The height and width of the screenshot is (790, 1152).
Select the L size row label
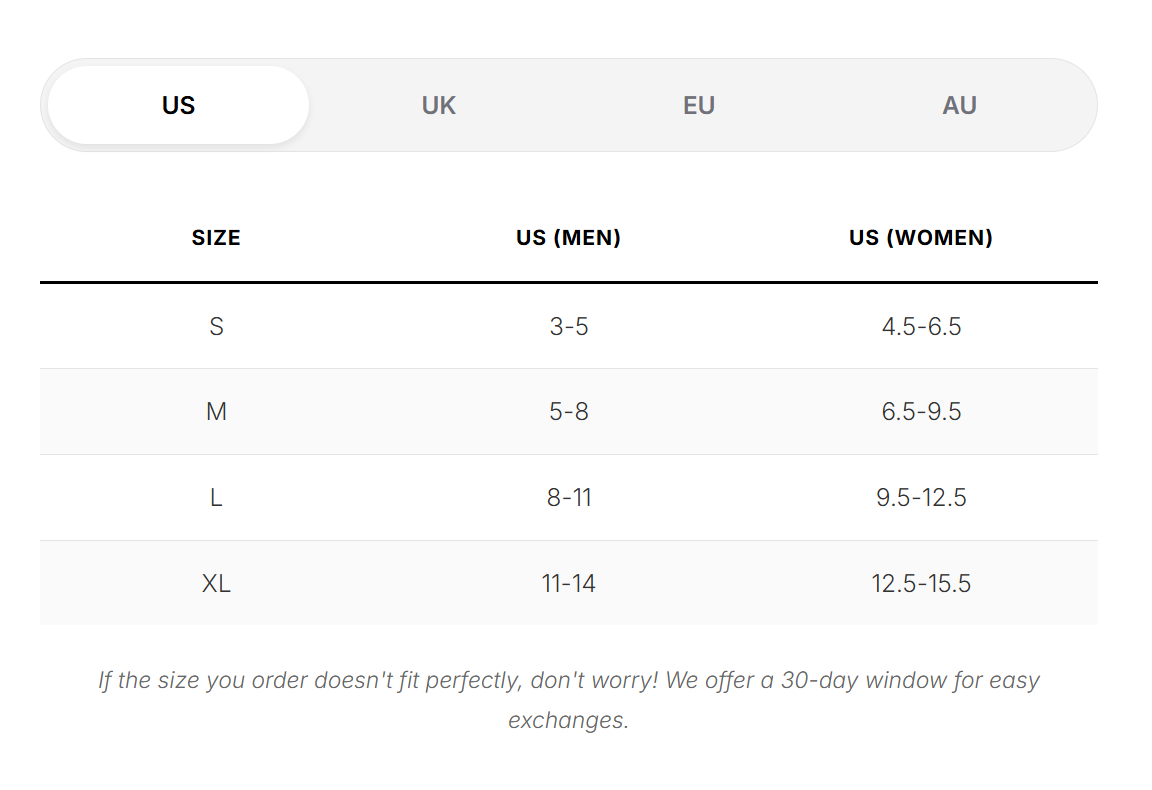[x=216, y=498]
